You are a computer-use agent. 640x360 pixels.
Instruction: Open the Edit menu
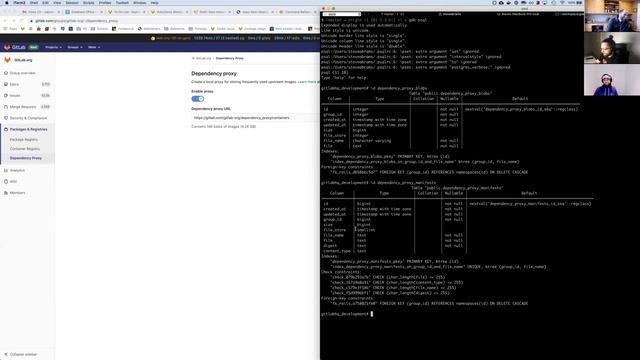point(45,3)
